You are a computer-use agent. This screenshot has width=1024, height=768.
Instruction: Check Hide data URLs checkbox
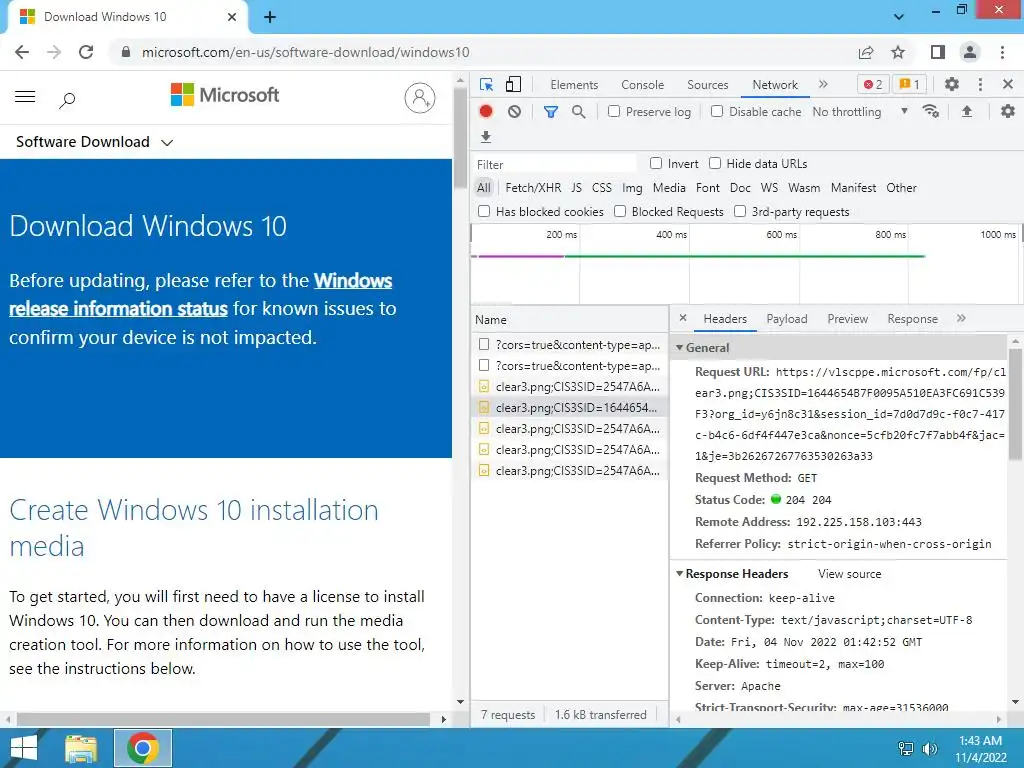(715, 163)
